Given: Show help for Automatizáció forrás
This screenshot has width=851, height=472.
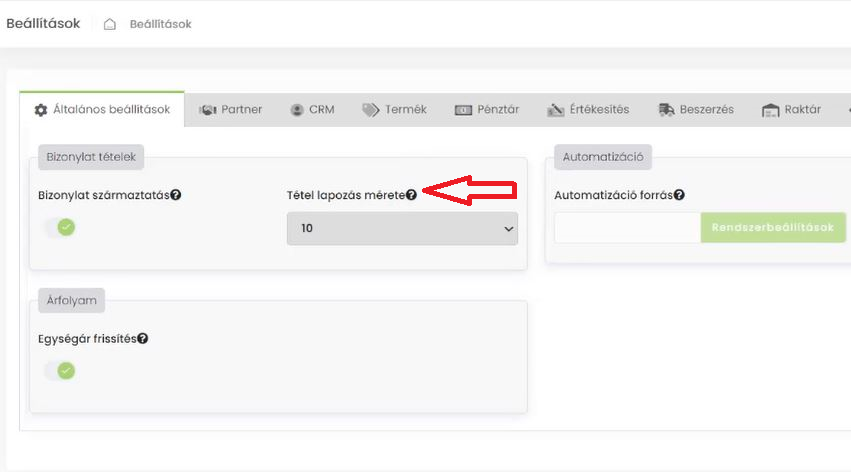Looking at the screenshot, I should point(679,196).
